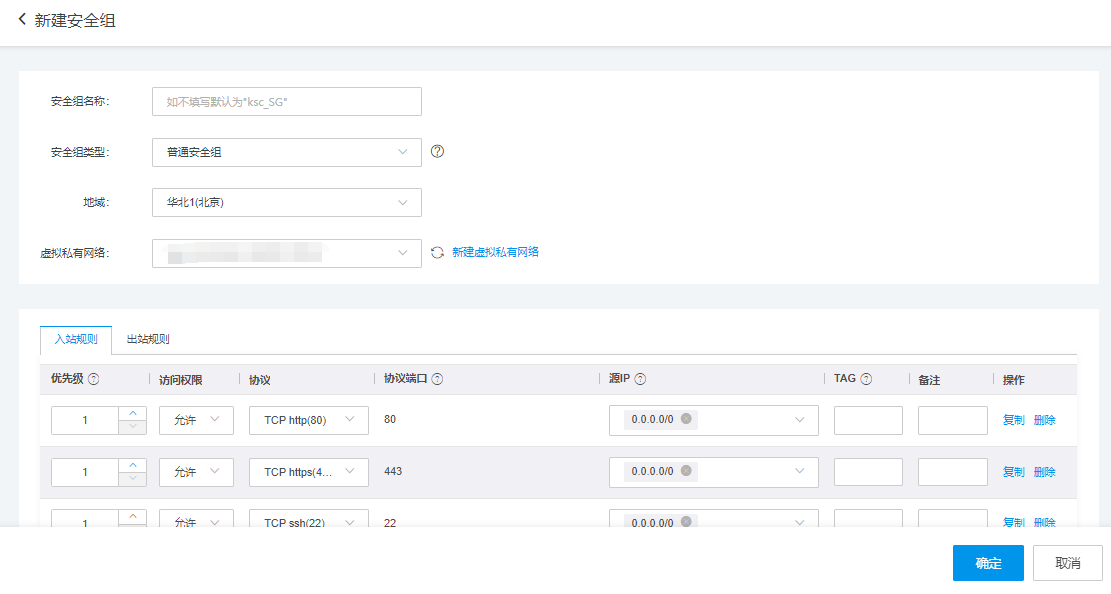Click the 协议端口 column help icon
This screenshot has width=1111, height=594.
point(437,380)
